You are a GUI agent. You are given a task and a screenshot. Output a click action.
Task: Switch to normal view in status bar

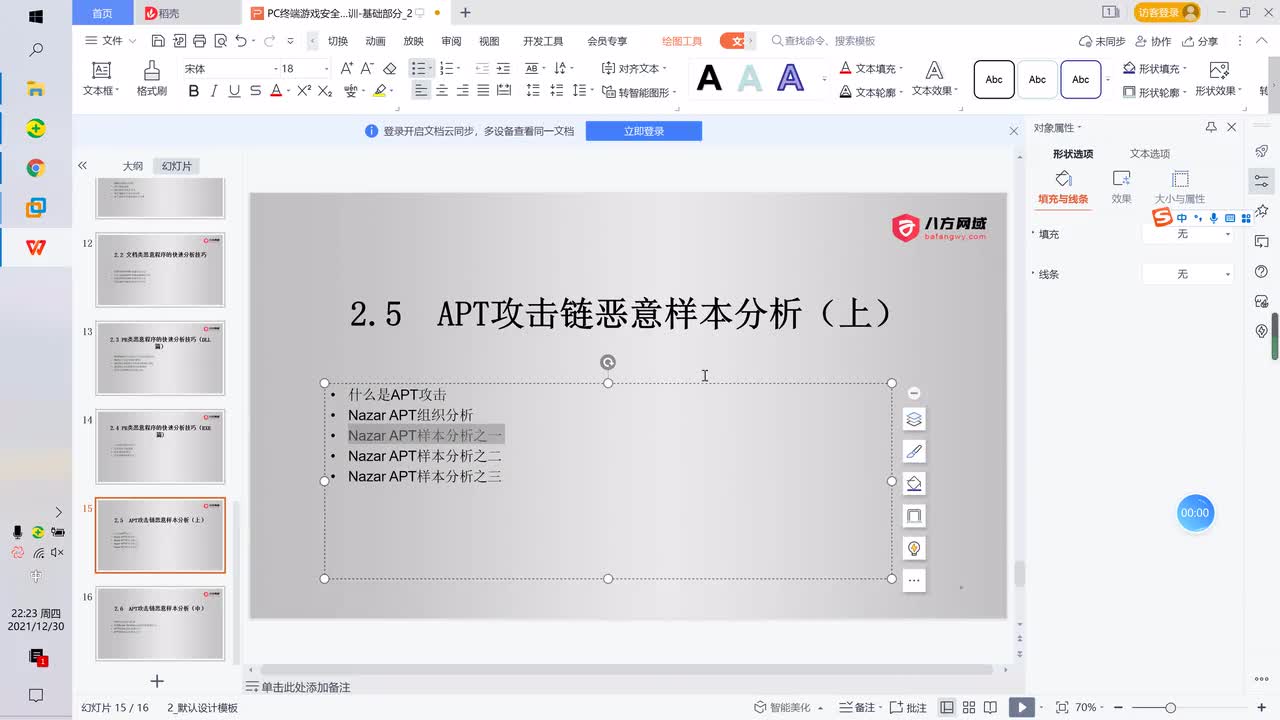click(946, 707)
